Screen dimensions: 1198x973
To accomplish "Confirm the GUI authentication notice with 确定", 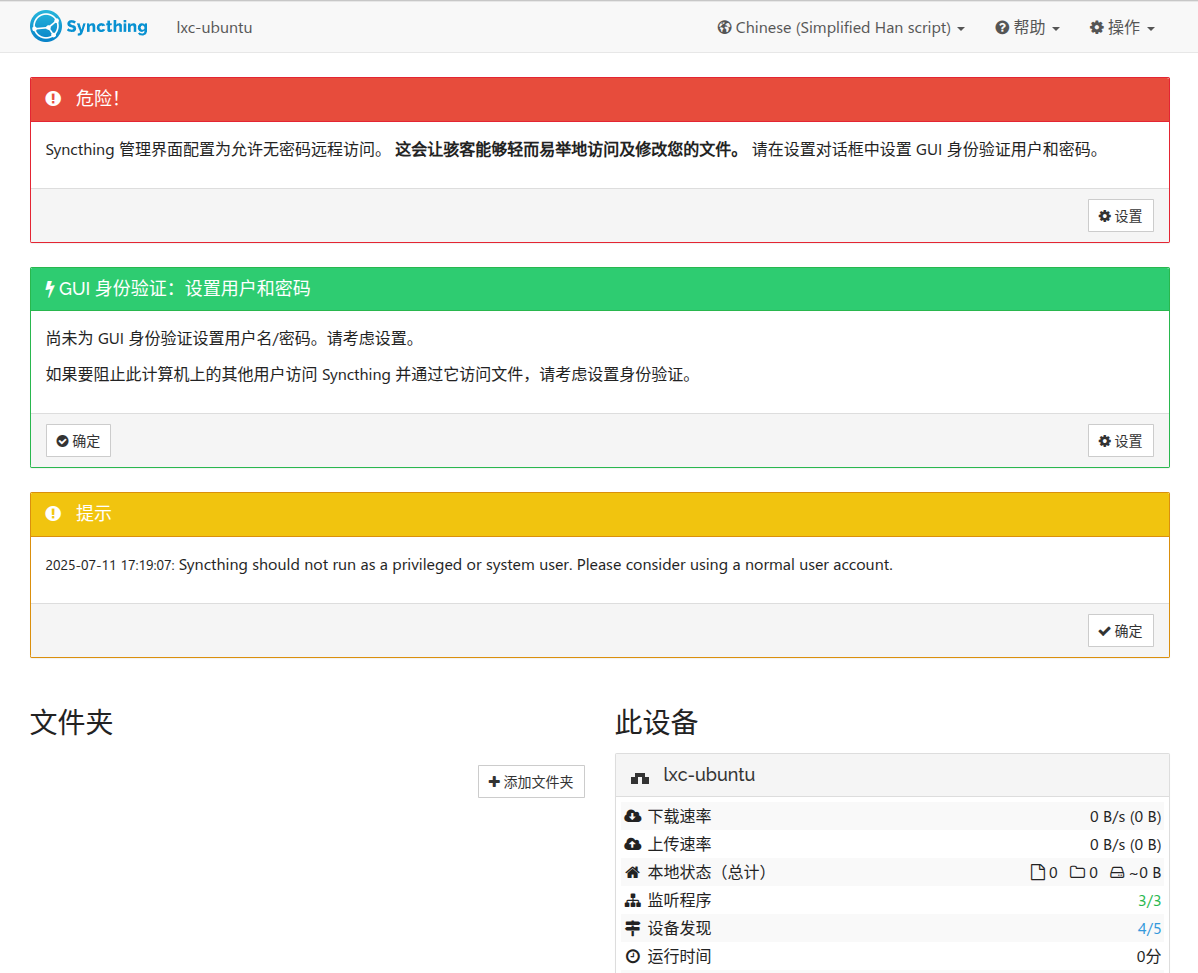I will 78,441.
